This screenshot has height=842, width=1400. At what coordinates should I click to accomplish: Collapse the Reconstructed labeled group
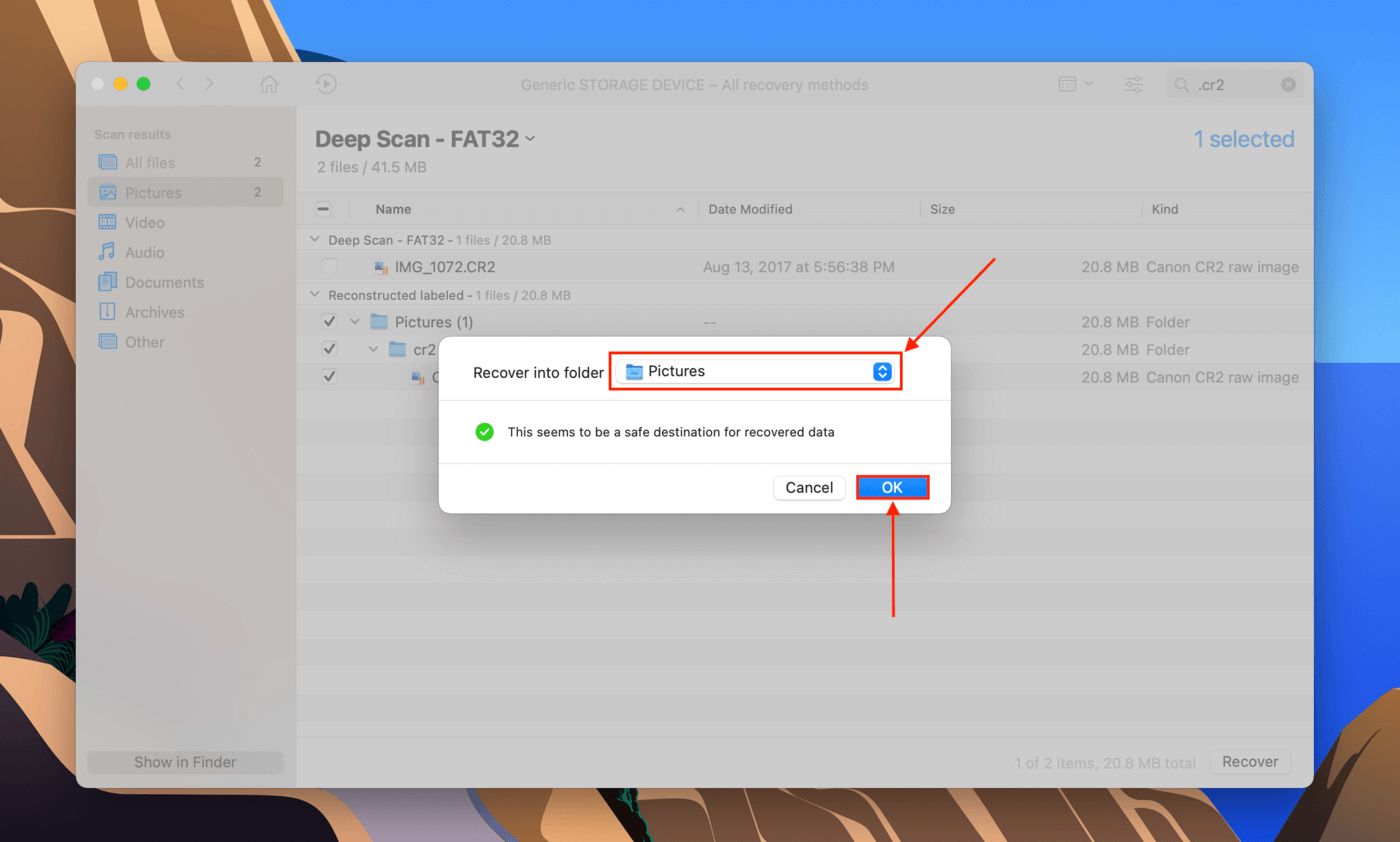(316, 295)
